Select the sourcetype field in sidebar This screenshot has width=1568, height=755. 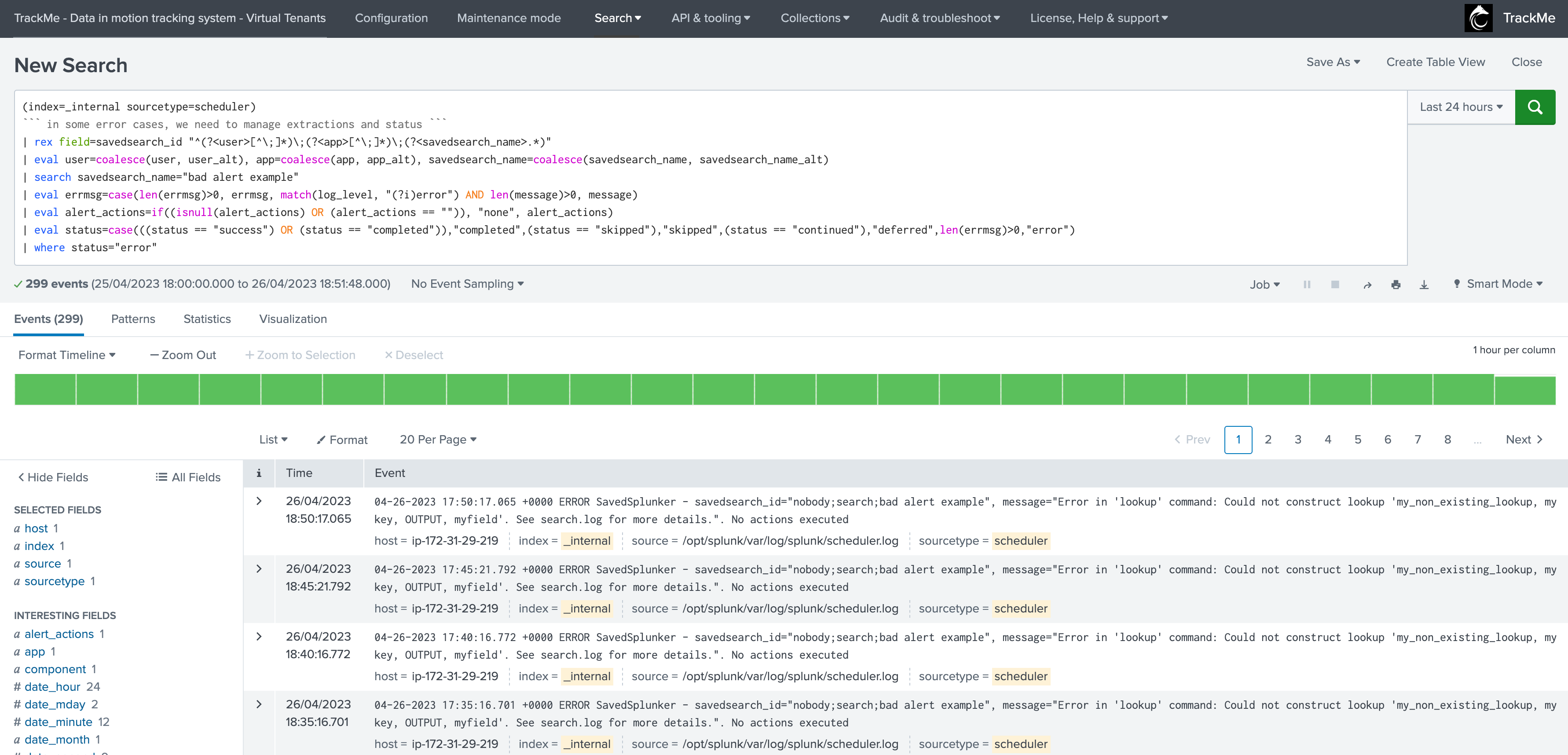click(54, 582)
